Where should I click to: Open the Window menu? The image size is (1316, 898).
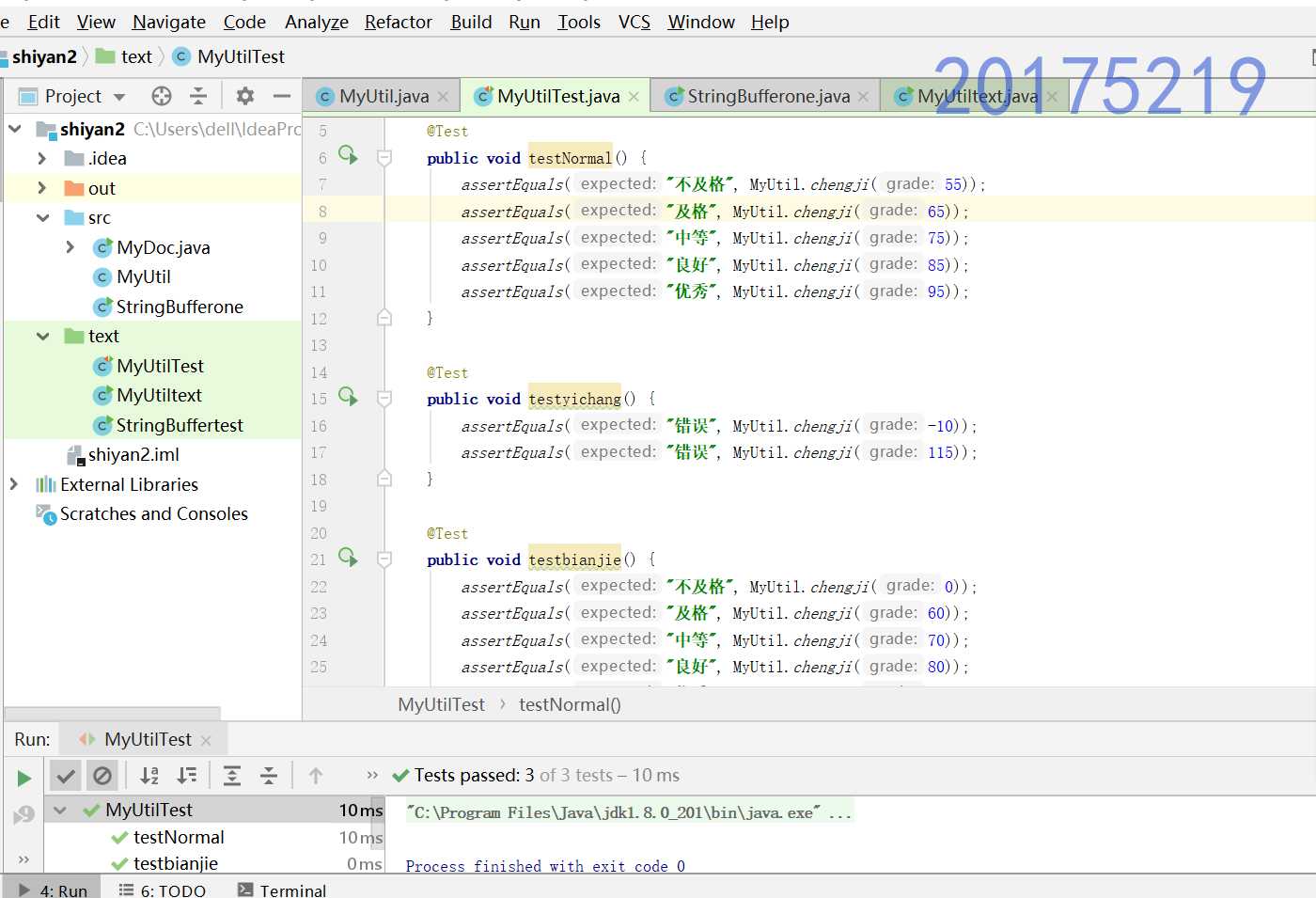(701, 22)
